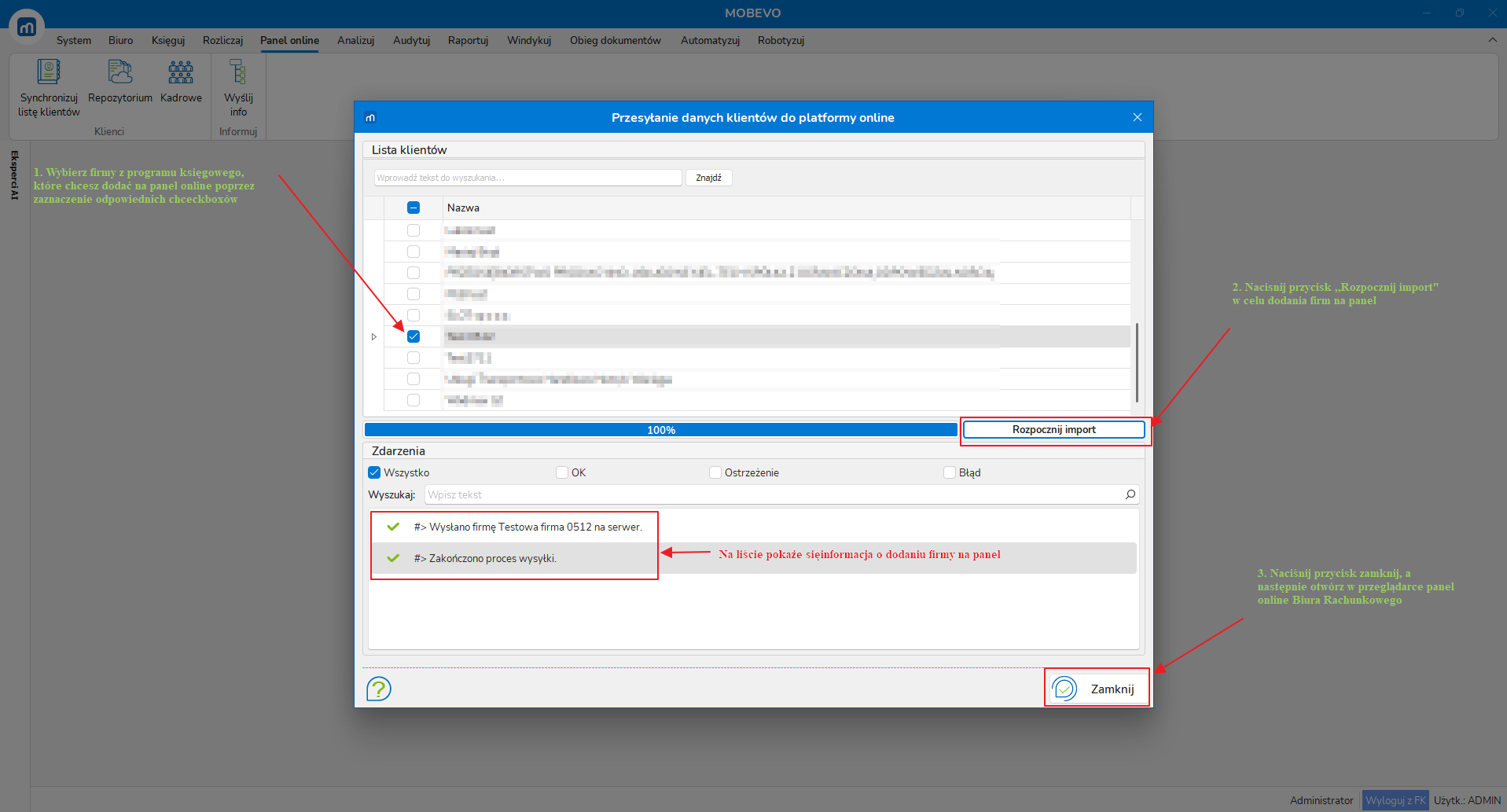Viewport: 1507px width, 812px height.
Task: Open help via the question mark icon
Action: pos(379,689)
